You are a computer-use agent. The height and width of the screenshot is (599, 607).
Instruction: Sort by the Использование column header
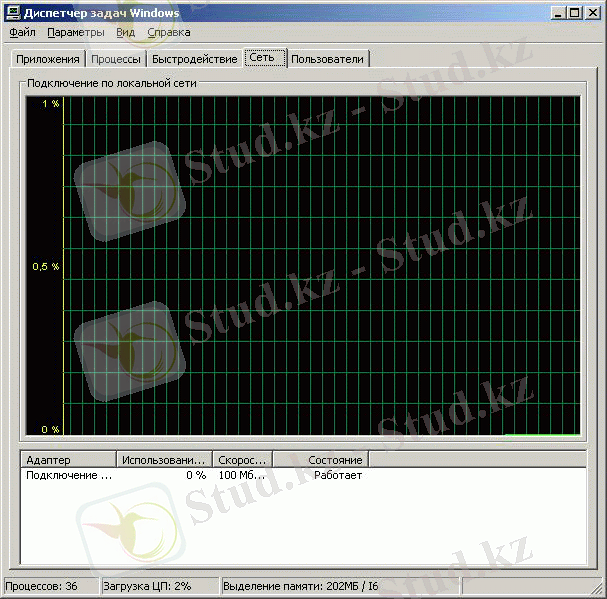164,460
